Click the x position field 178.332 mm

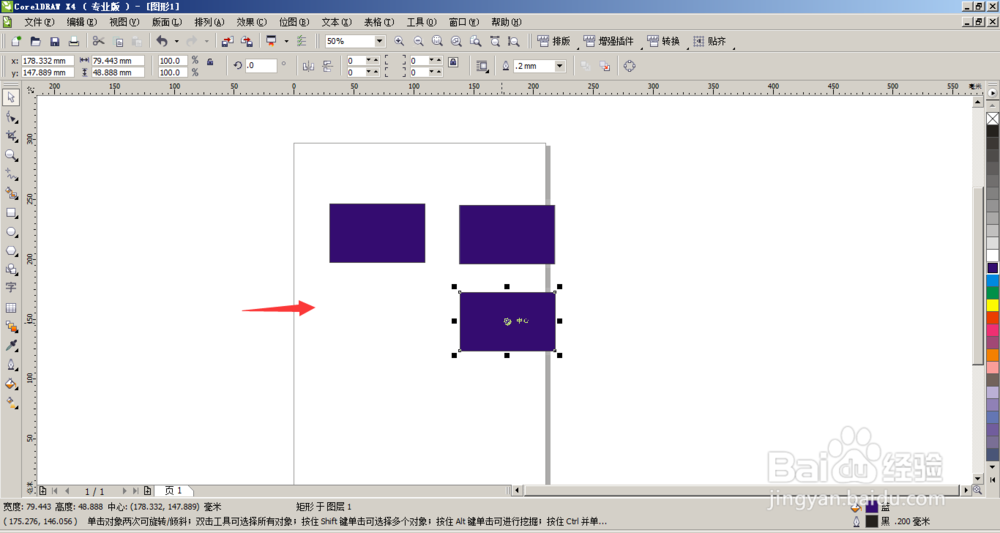tap(48, 61)
